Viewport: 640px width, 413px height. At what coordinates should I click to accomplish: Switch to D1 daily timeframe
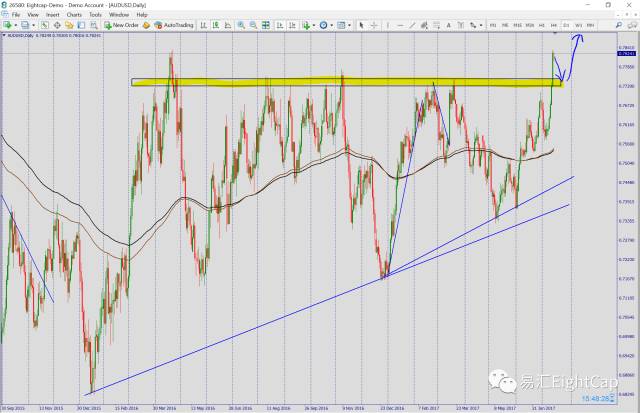pyautogui.click(x=566, y=25)
